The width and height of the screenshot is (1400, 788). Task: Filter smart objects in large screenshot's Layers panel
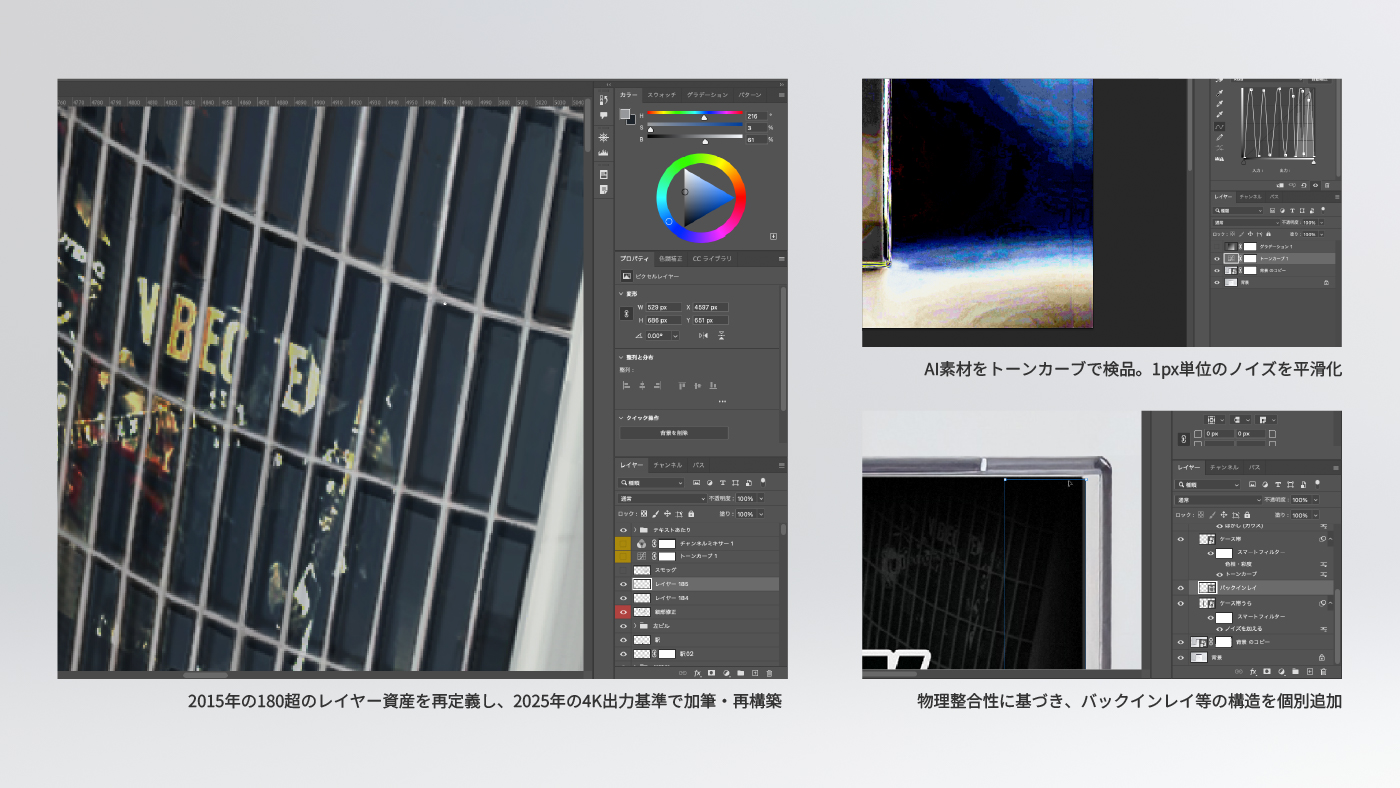click(x=749, y=483)
